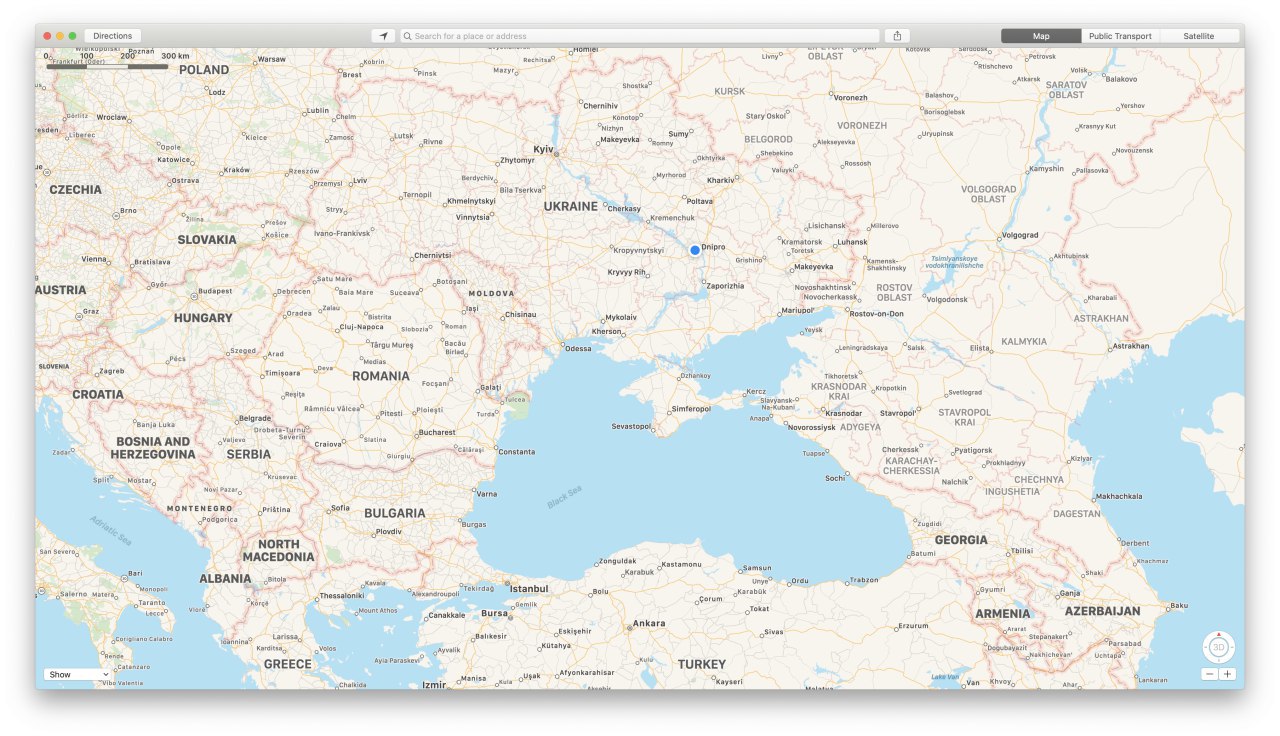Image resolution: width=1280 pixels, height=736 pixels.
Task: Click the Sevastopol city label
Action: pos(631,426)
